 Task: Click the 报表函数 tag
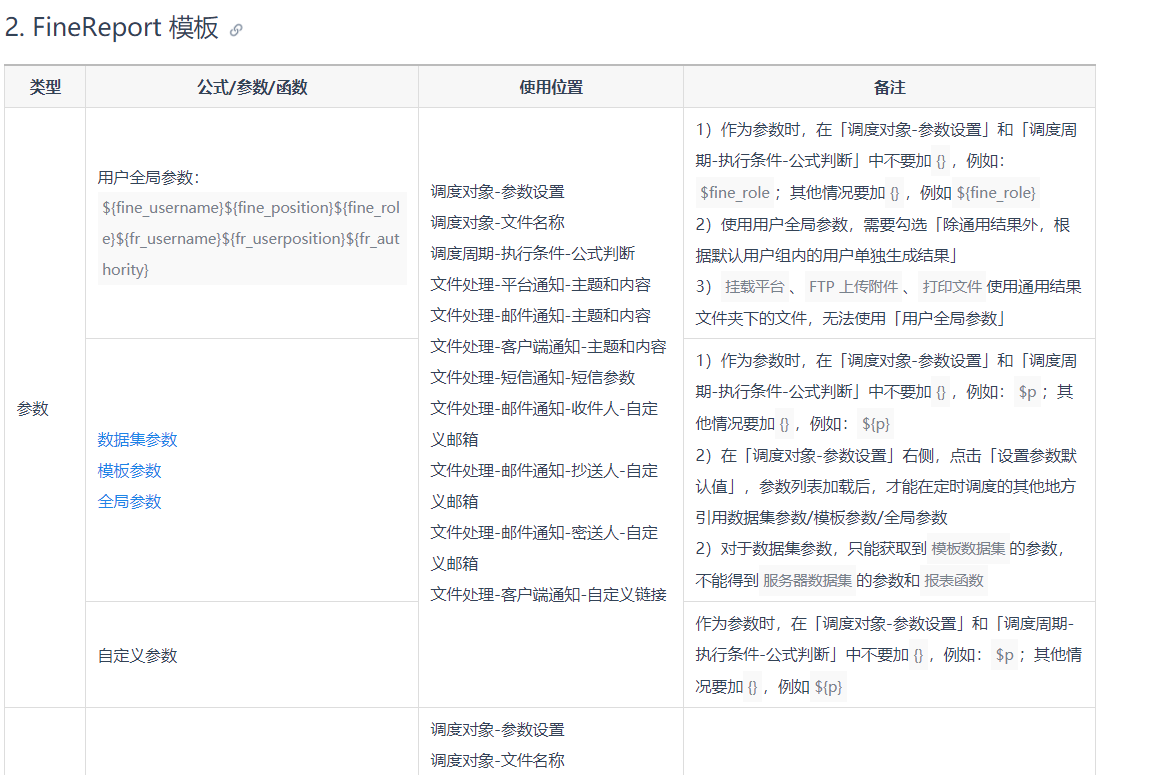pyautogui.click(x=954, y=581)
